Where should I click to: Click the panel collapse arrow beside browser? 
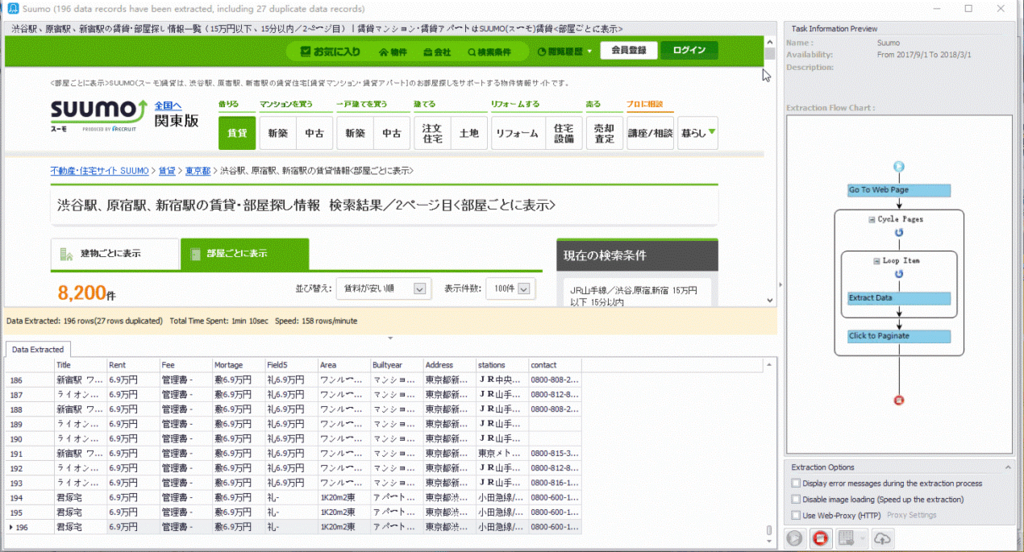[x=780, y=285]
